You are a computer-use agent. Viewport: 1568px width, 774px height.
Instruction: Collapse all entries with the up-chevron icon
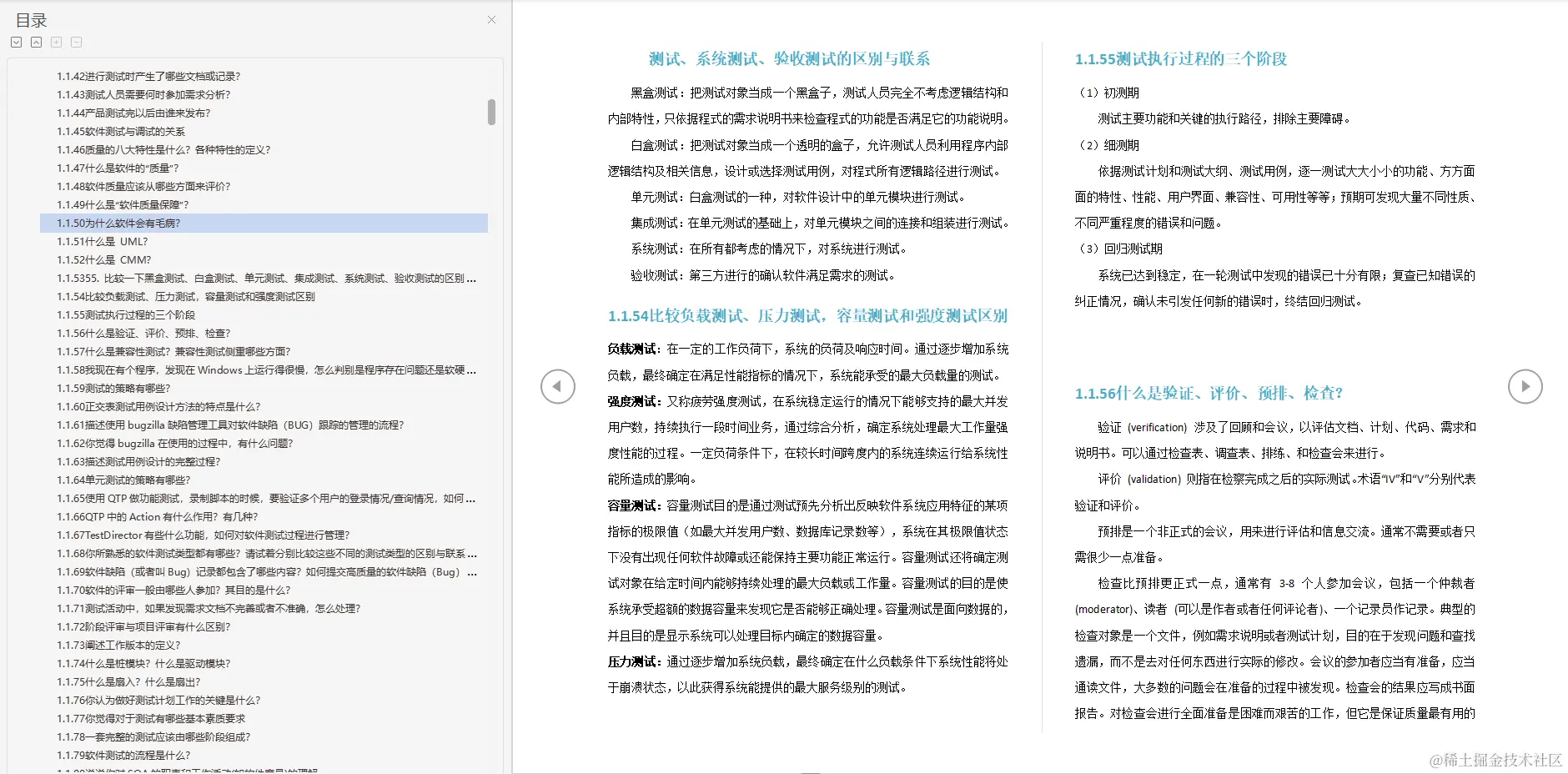click(36, 42)
